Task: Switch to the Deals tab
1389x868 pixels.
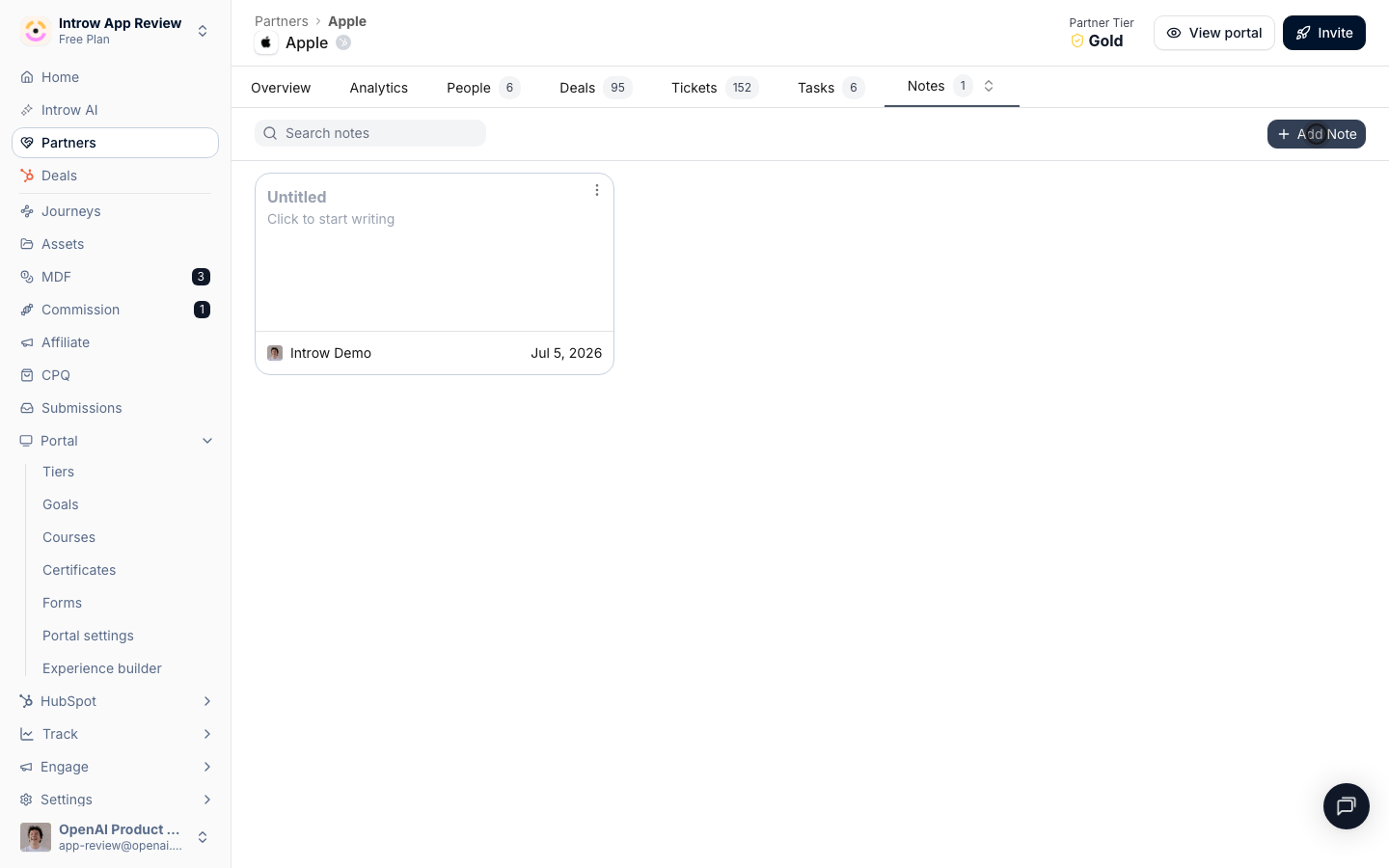Action: pos(595,88)
